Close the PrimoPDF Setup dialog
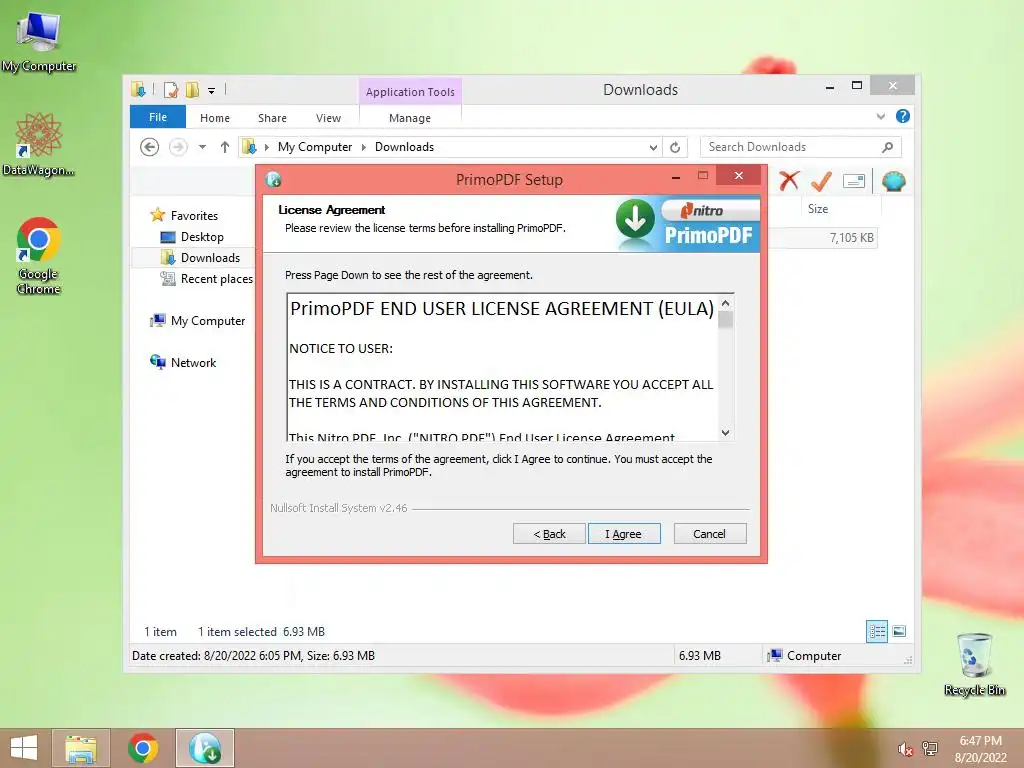This screenshot has width=1024, height=768. click(x=739, y=176)
